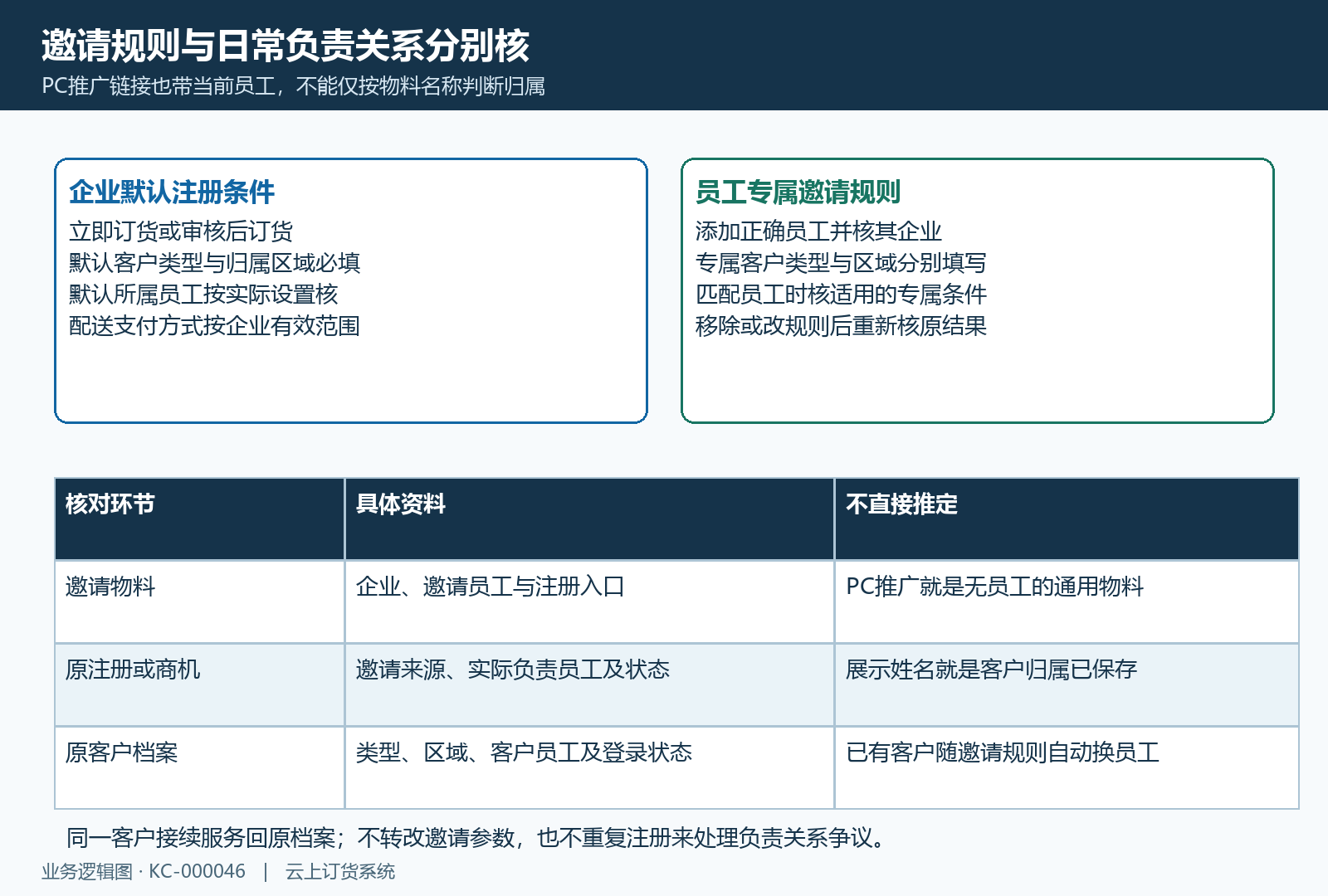
Task: Click the line 默认所属员工按实际设置核
Action: click(x=203, y=295)
